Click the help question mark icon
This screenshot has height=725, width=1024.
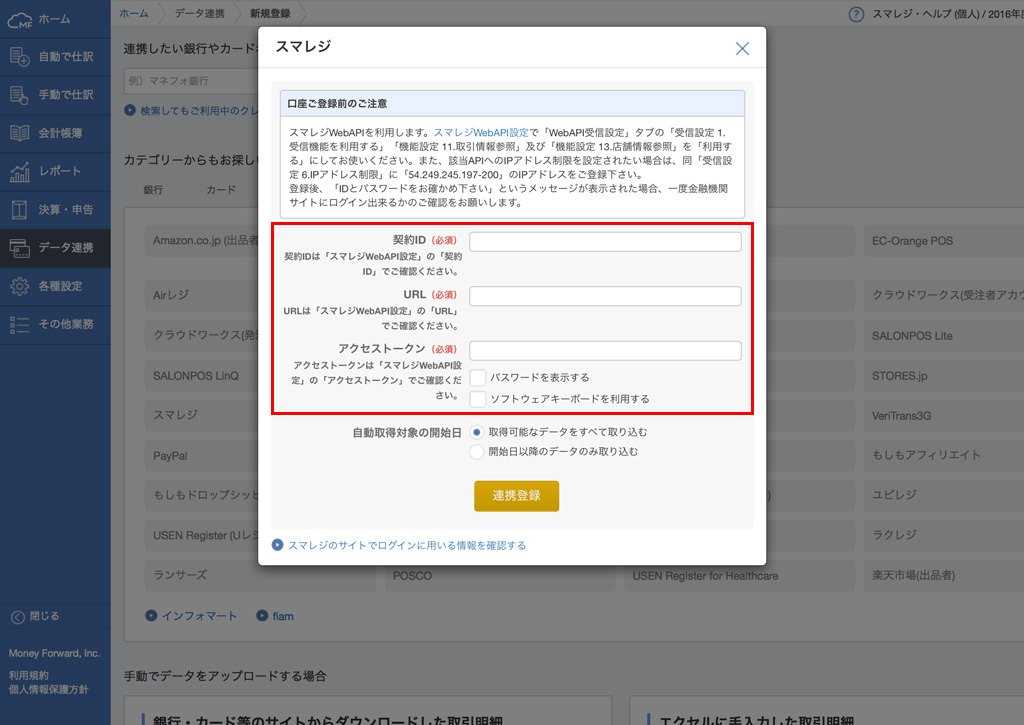[856, 14]
